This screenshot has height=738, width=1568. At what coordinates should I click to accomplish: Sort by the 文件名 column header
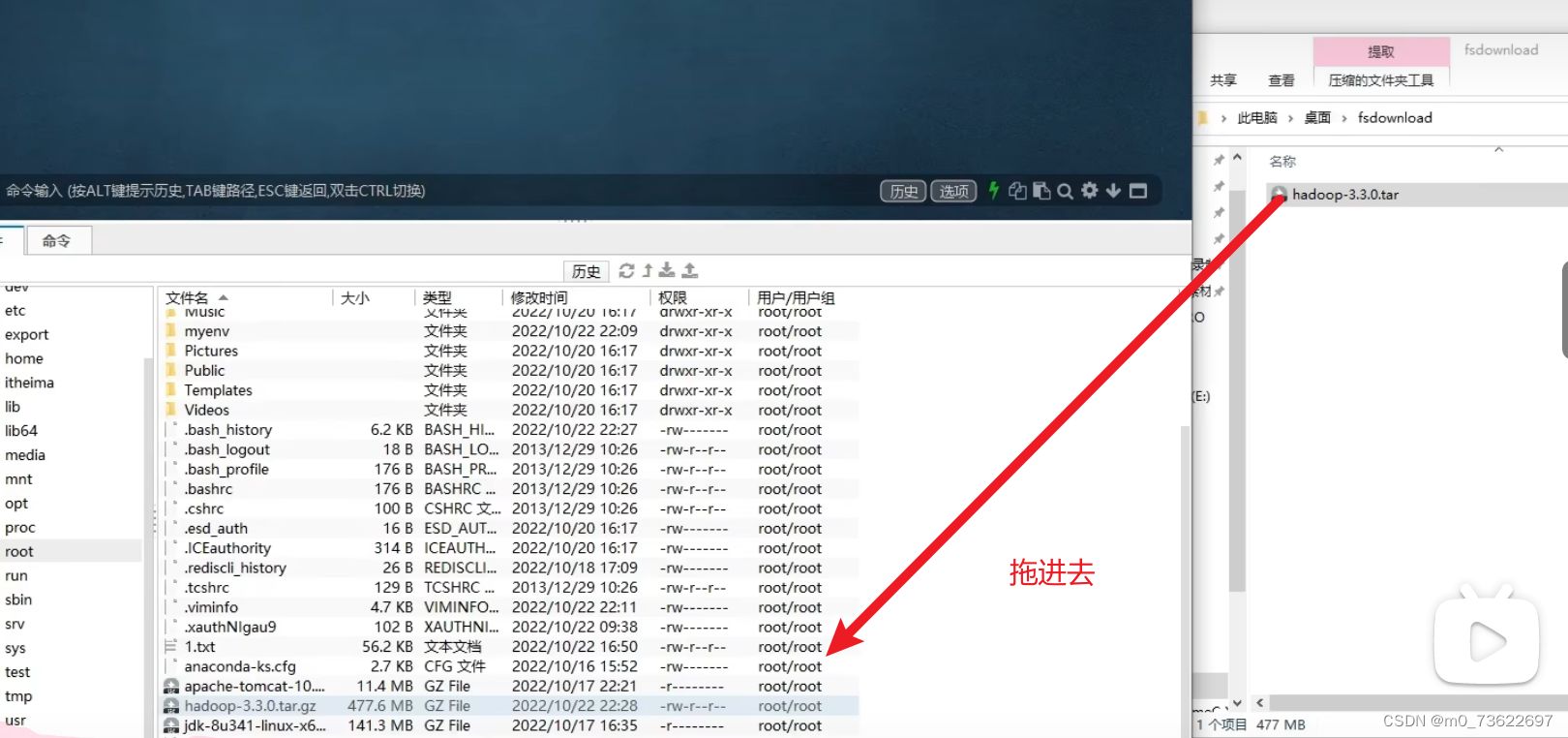[x=187, y=297]
